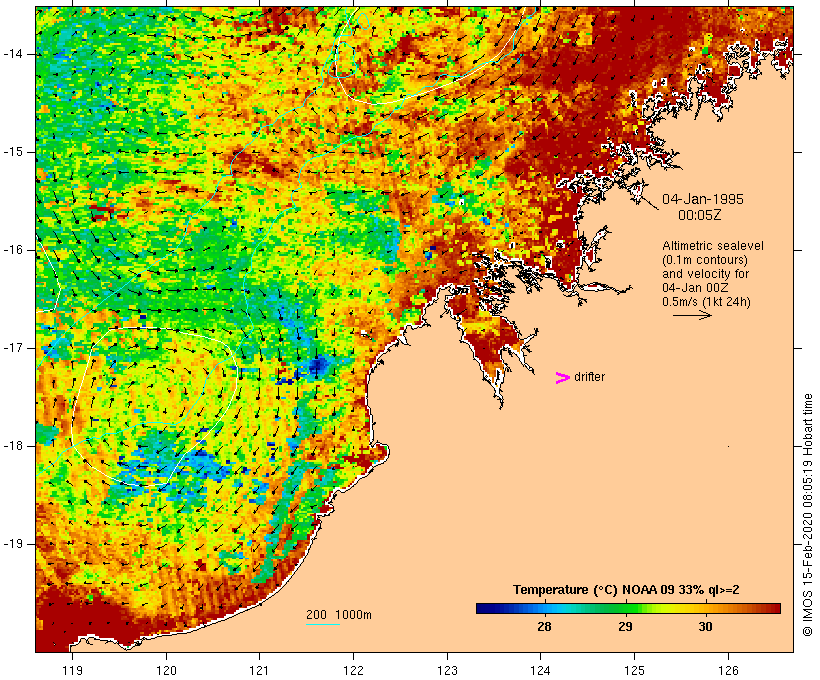Click latitude axis label -17

point(13,348)
